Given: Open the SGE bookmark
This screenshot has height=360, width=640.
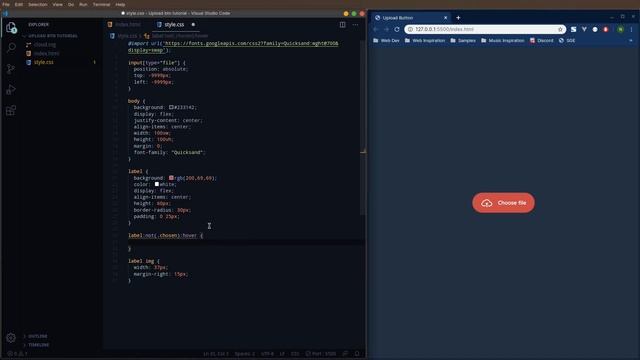Looking at the screenshot, I should pyautogui.click(x=567, y=40).
